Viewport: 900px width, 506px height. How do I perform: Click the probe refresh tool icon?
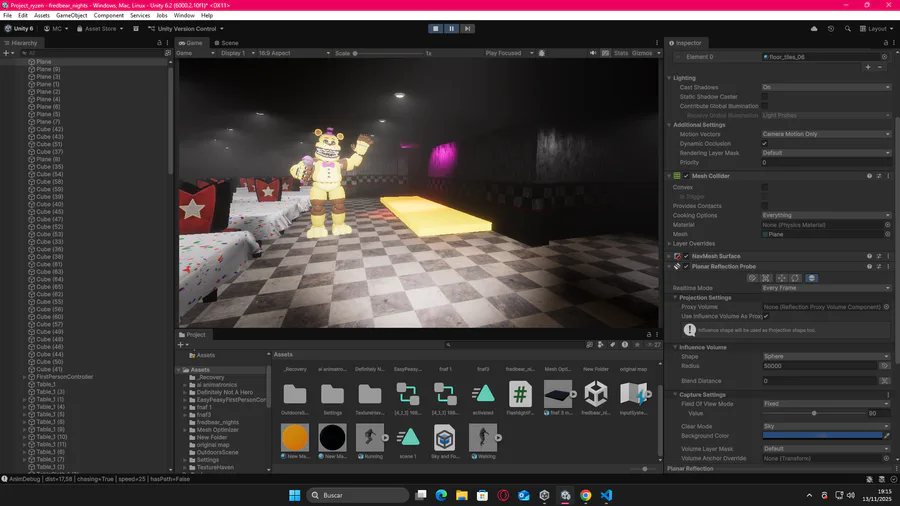796,278
